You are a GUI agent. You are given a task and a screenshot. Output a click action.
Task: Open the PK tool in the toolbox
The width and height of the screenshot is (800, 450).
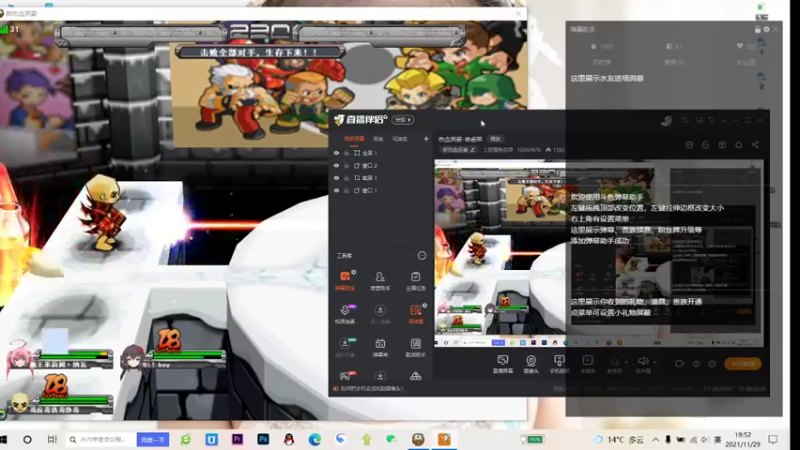coord(345,376)
